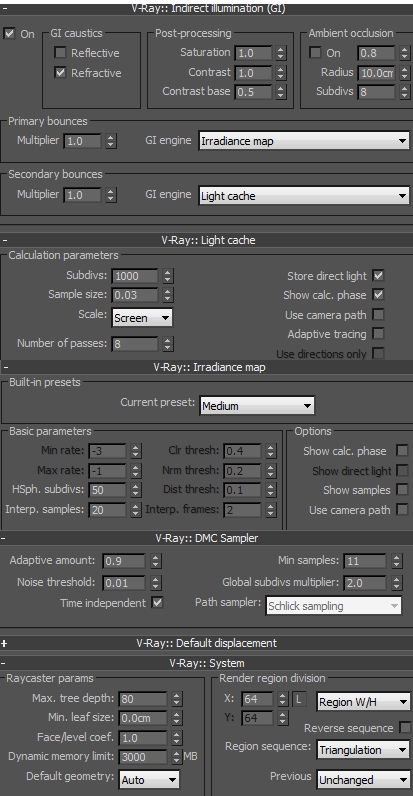
Task: Click Adaptive amount field
Action: coord(124,560)
